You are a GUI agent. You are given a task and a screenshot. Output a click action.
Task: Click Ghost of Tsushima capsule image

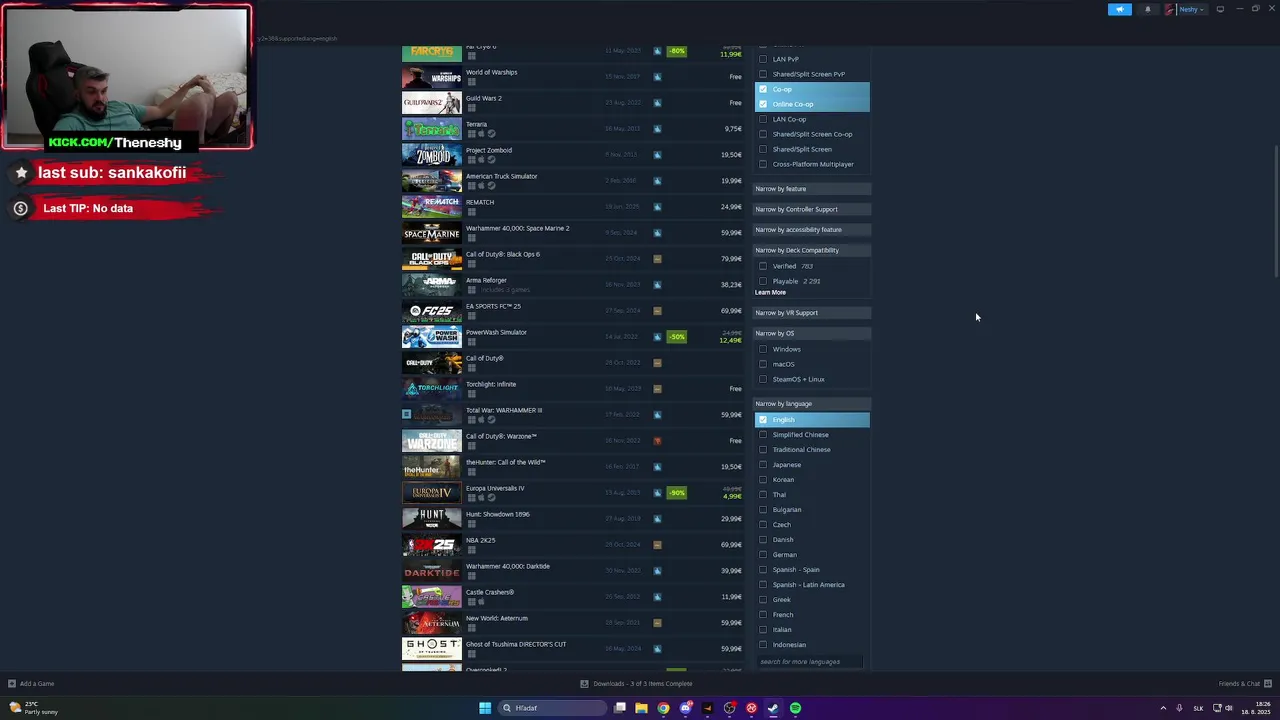[x=432, y=649]
